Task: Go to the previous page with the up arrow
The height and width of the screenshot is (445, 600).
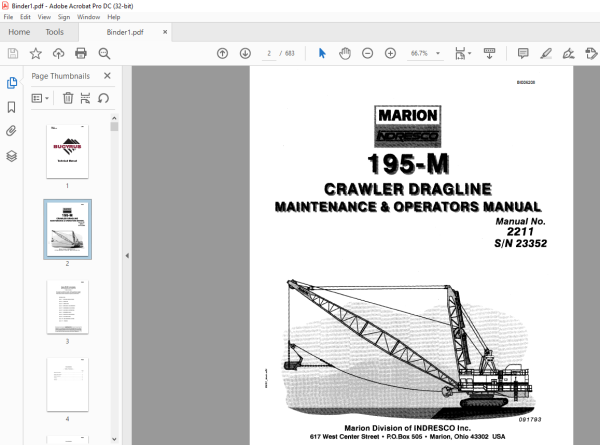Action: click(x=222, y=53)
